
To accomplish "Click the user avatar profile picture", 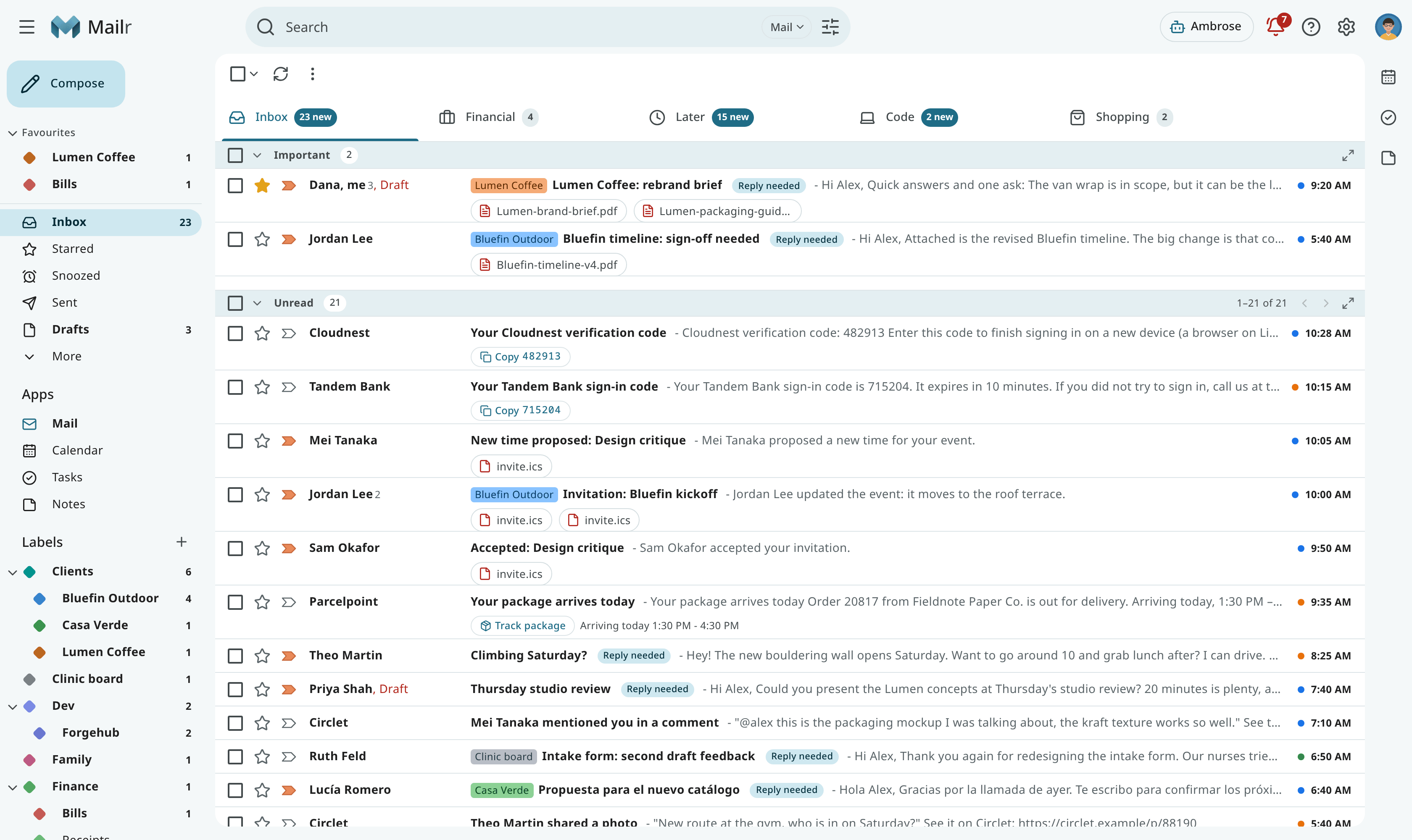I will 1388,26.
